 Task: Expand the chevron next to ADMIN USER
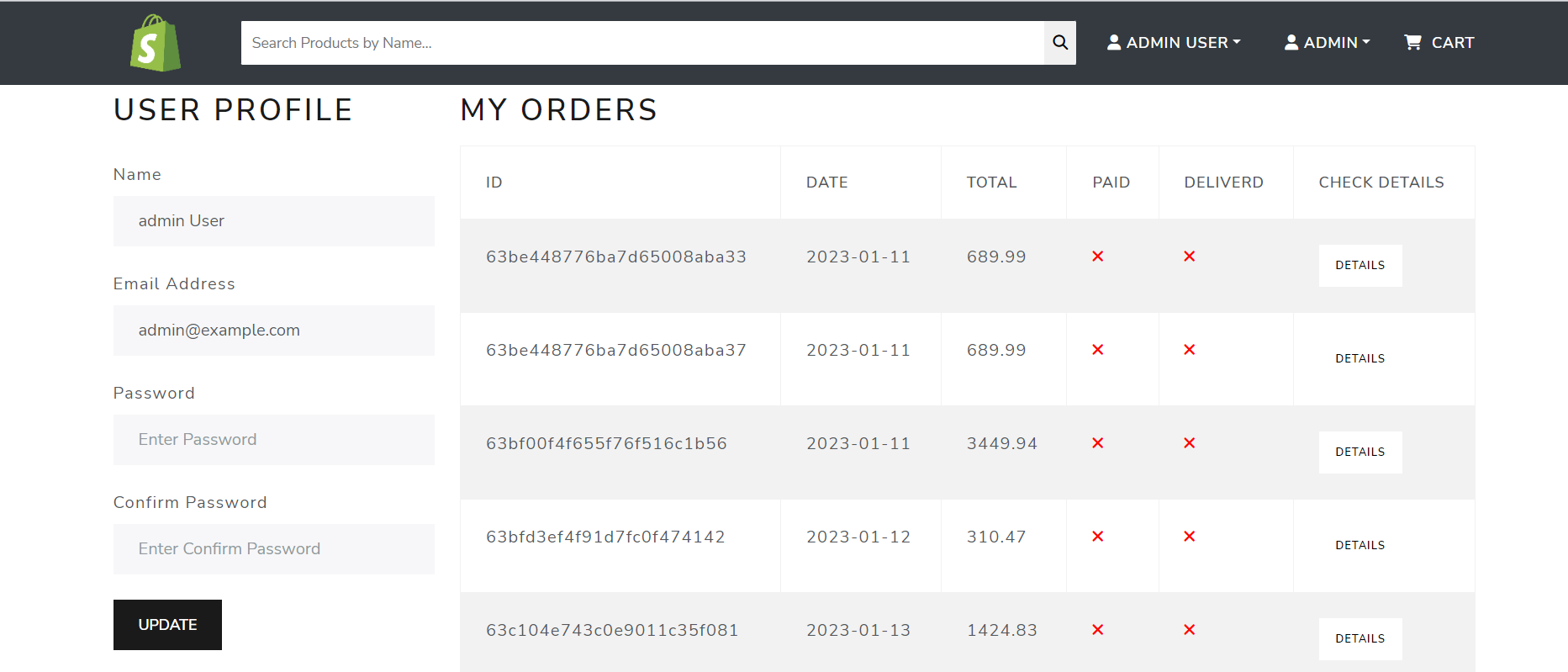[x=1235, y=42]
